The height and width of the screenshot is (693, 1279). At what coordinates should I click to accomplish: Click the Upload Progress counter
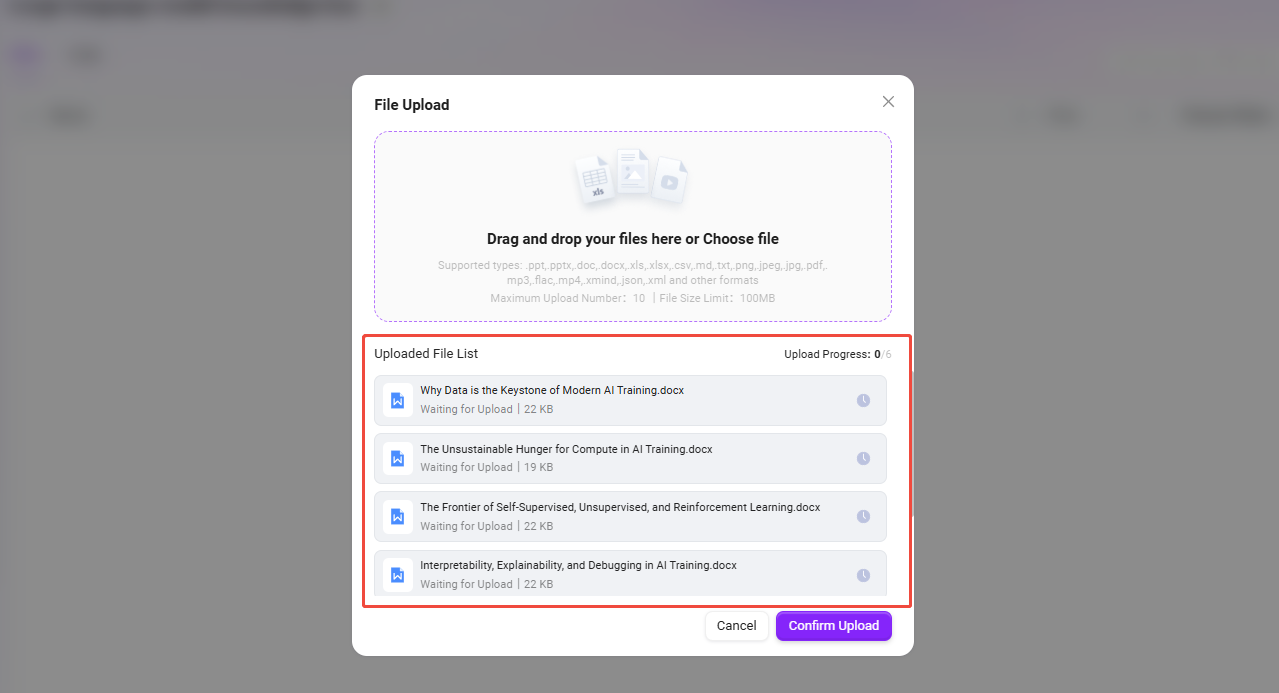pyautogui.click(x=837, y=354)
